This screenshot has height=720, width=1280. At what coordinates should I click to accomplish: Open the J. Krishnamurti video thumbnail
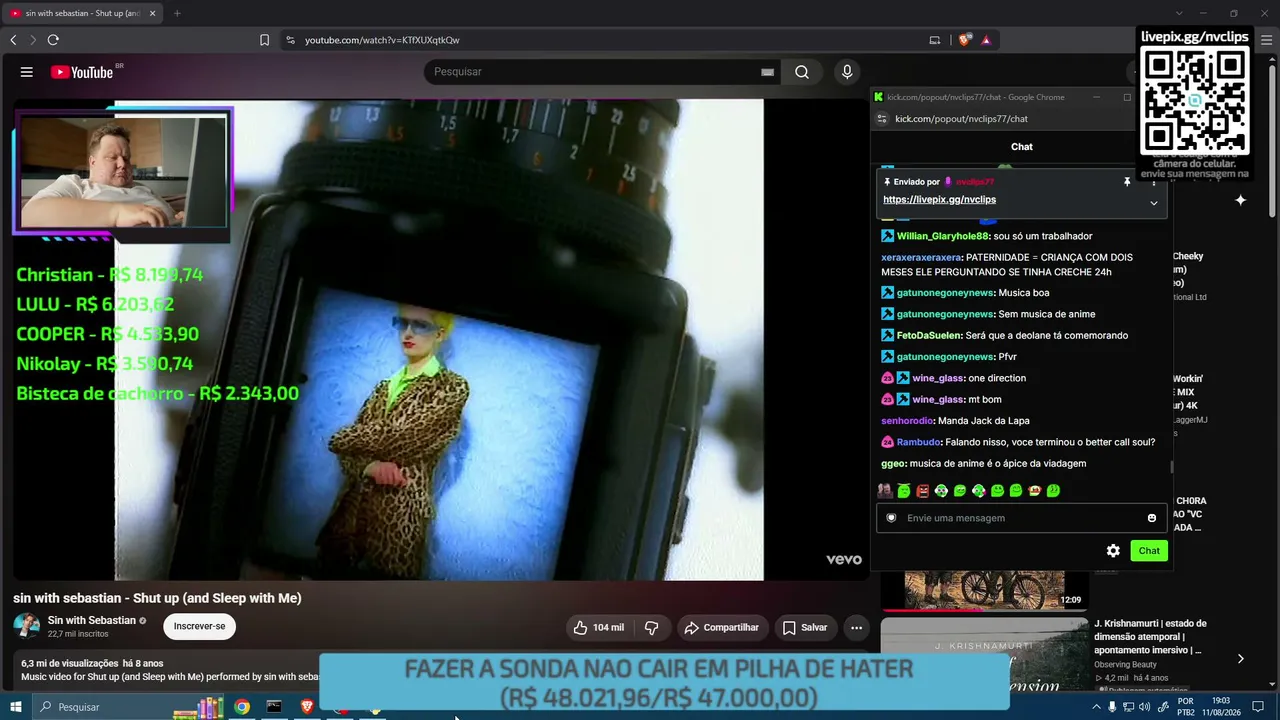point(984,655)
